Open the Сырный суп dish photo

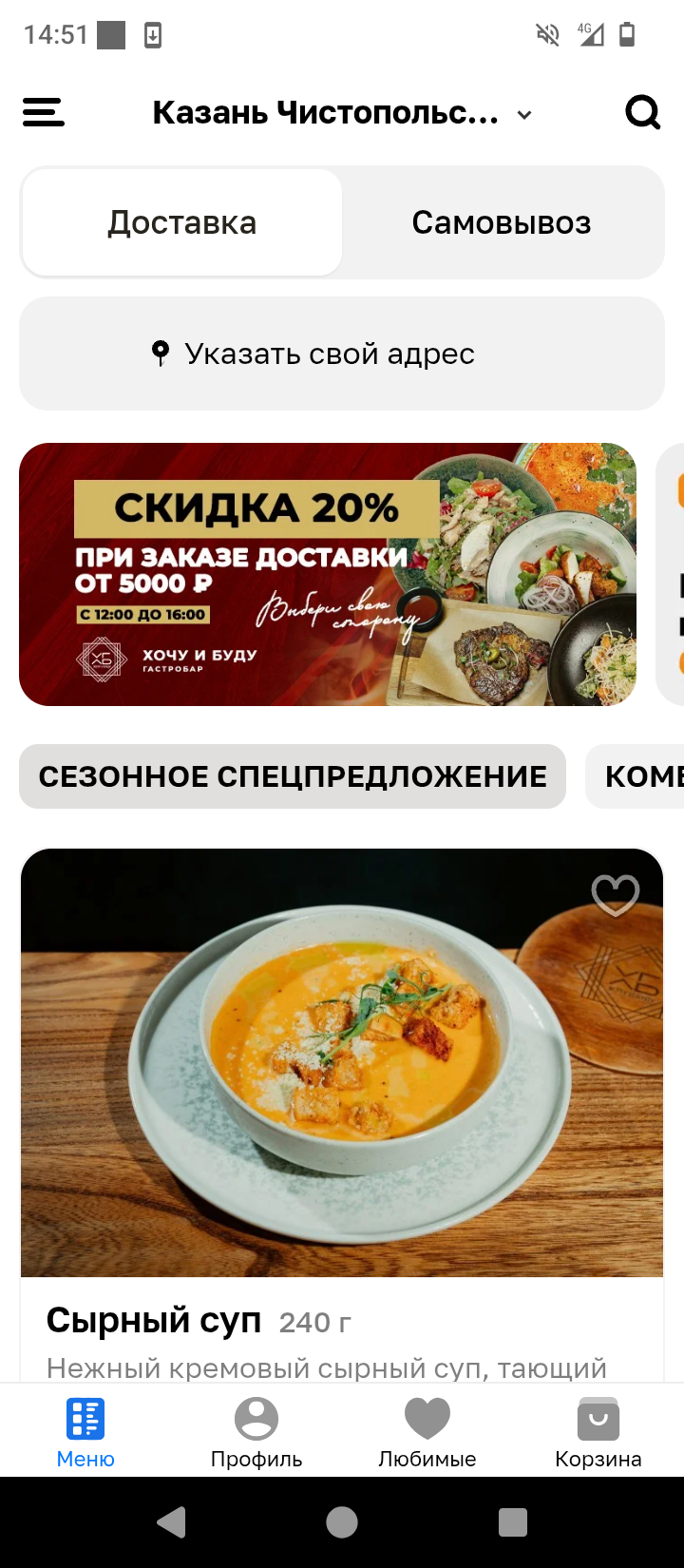342,1062
